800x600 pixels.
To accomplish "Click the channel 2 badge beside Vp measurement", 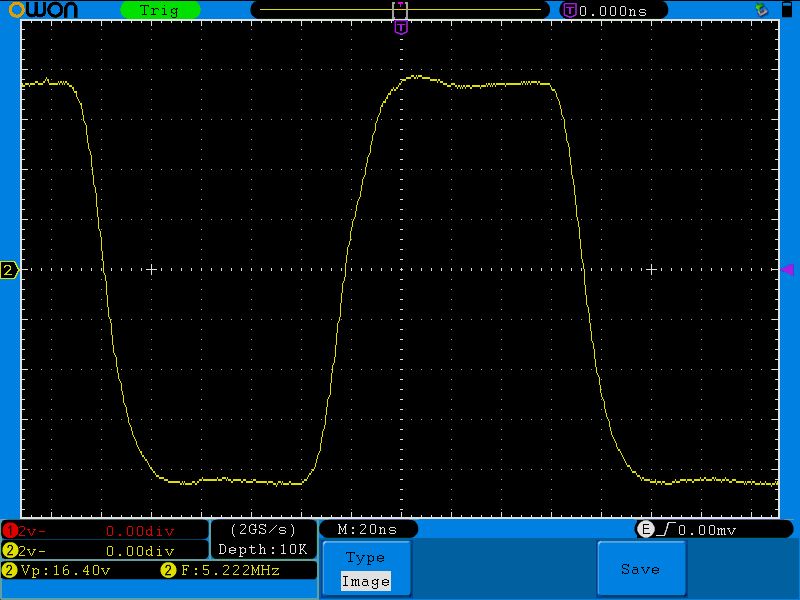I will pyautogui.click(x=9, y=570).
